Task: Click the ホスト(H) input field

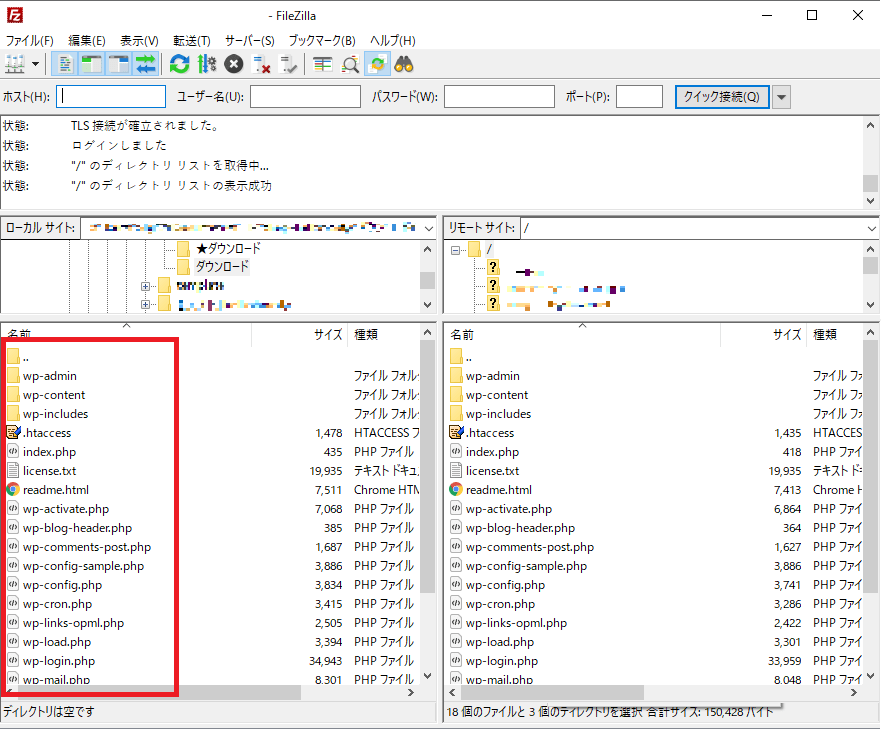Action: pyautogui.click(x=112, y=97)
